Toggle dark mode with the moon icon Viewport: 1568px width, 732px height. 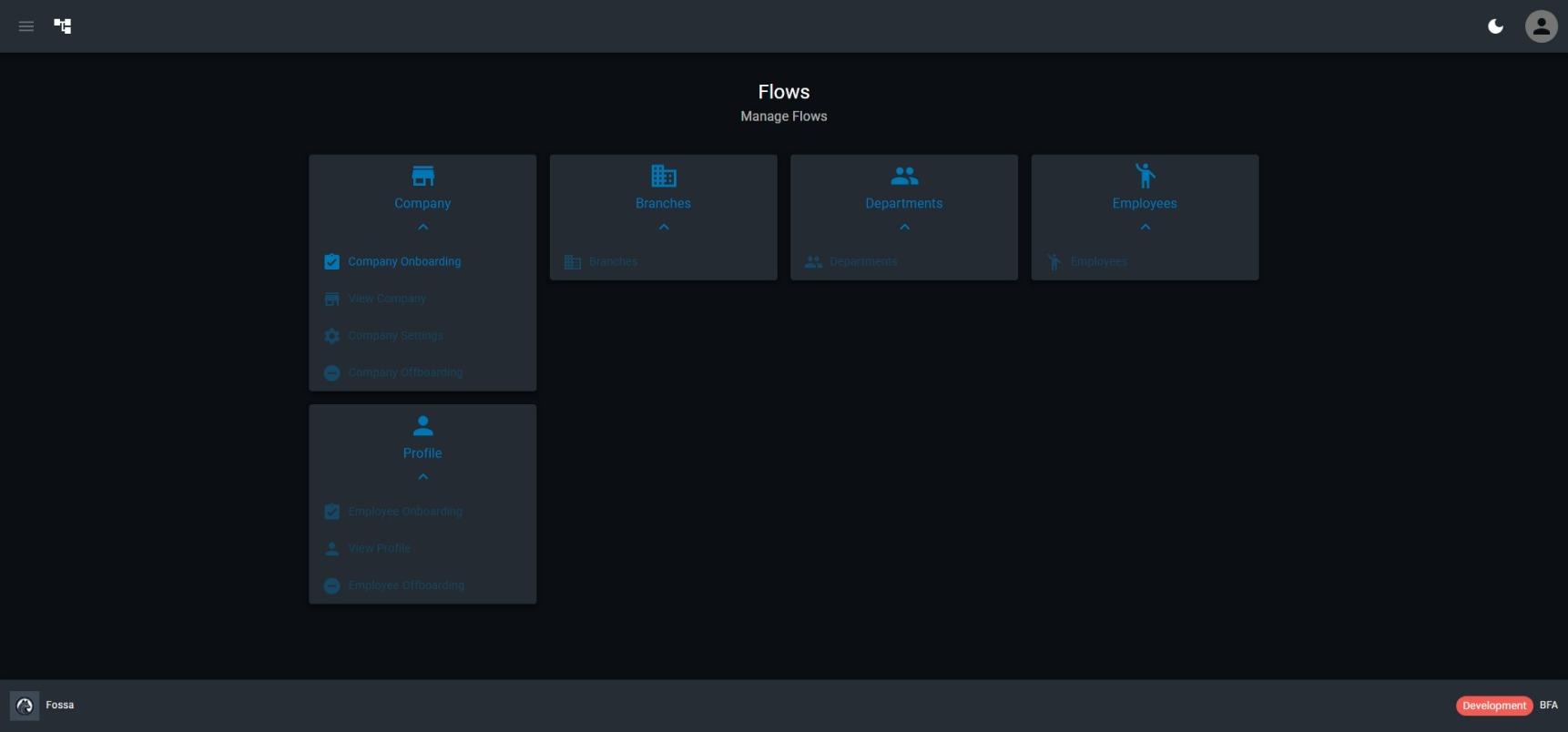pos(1495,26)
